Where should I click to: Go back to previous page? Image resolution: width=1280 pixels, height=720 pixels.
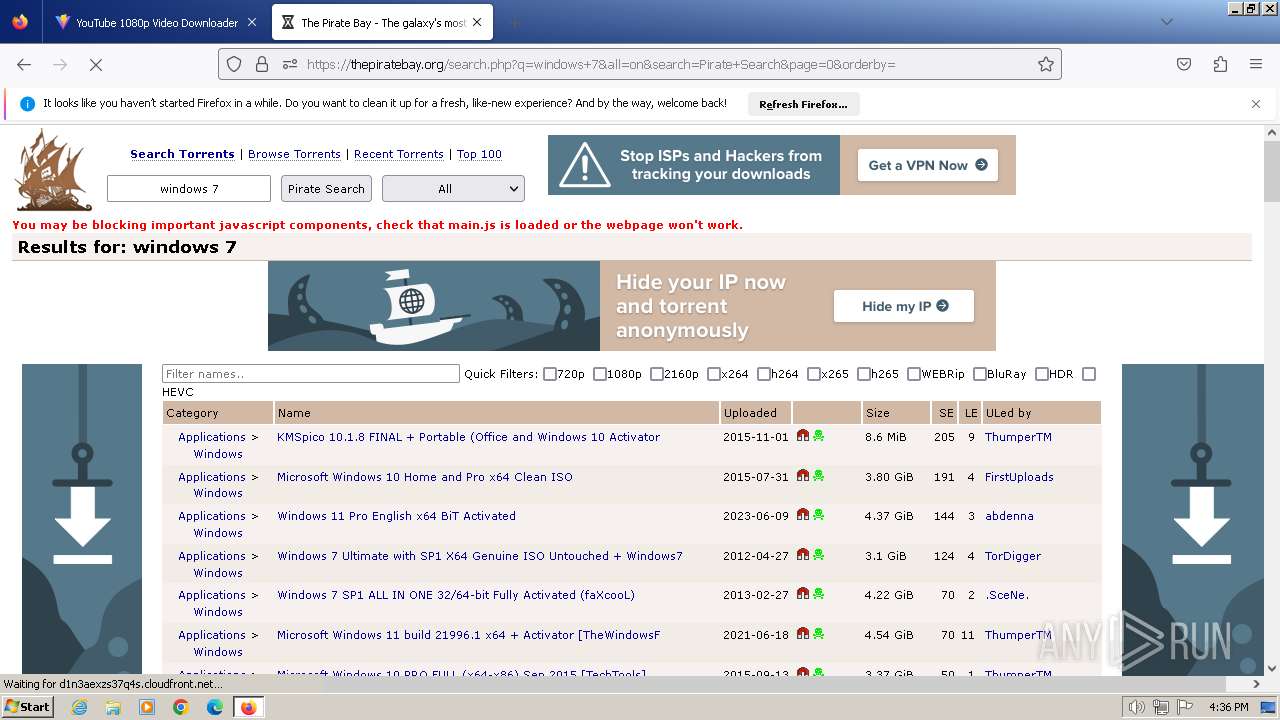click(x=24, y=64)
